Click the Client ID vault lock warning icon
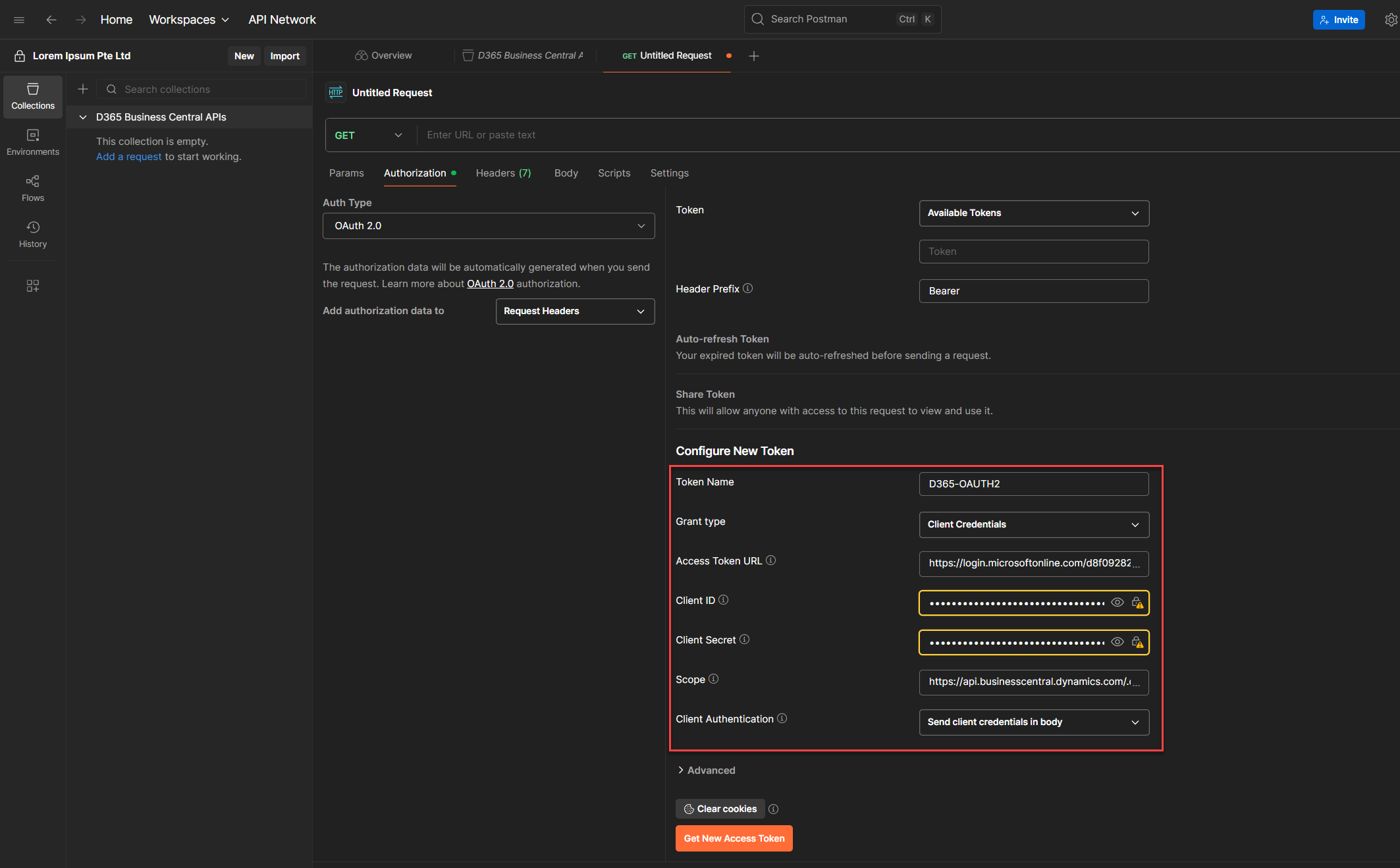 1137,603
